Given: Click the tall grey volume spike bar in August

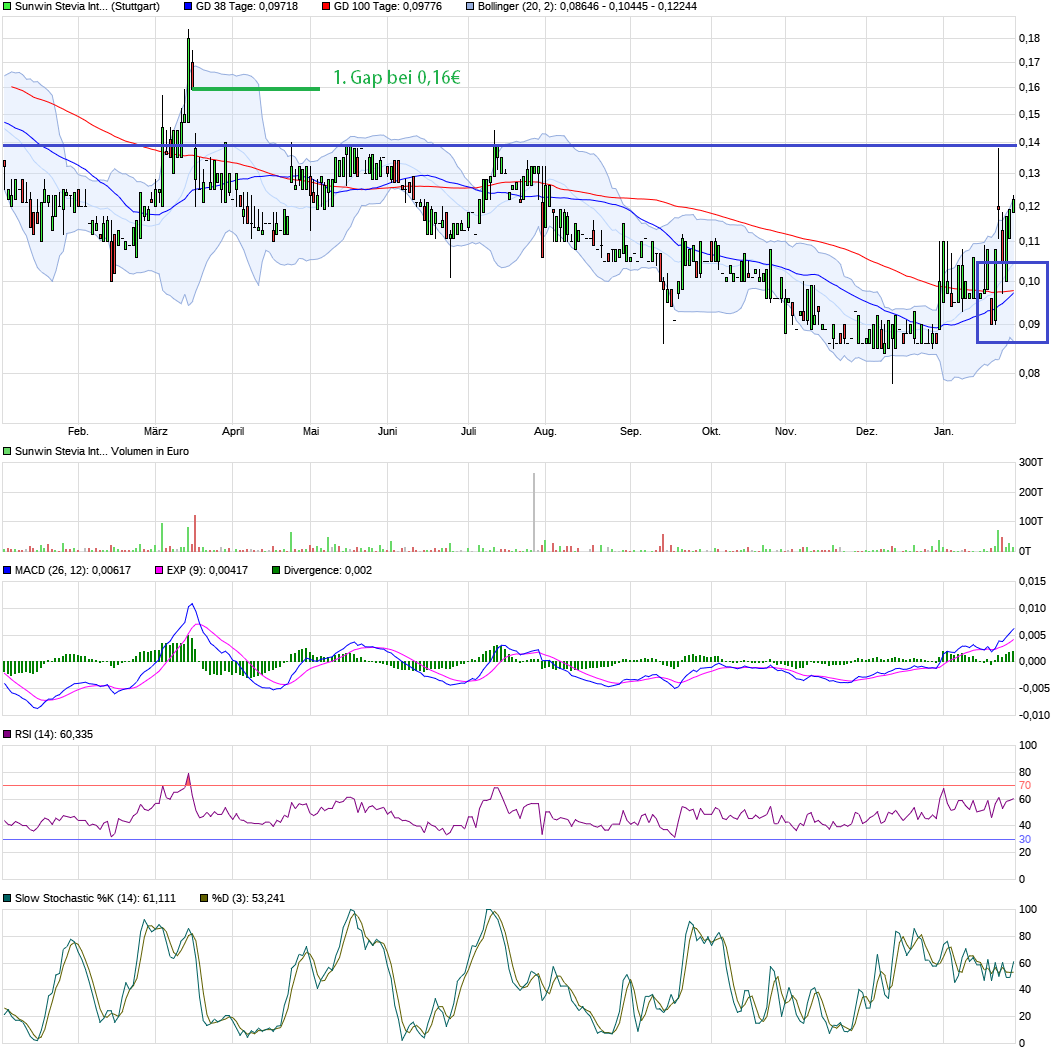Looking at the screenshot, I should (x=535, y=512).
